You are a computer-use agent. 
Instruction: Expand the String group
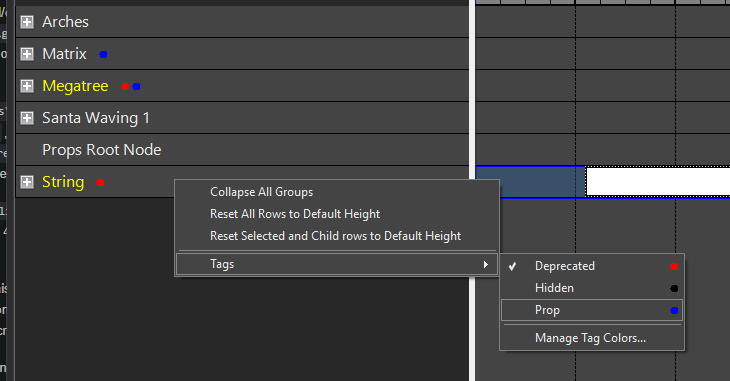pos(27,182)
